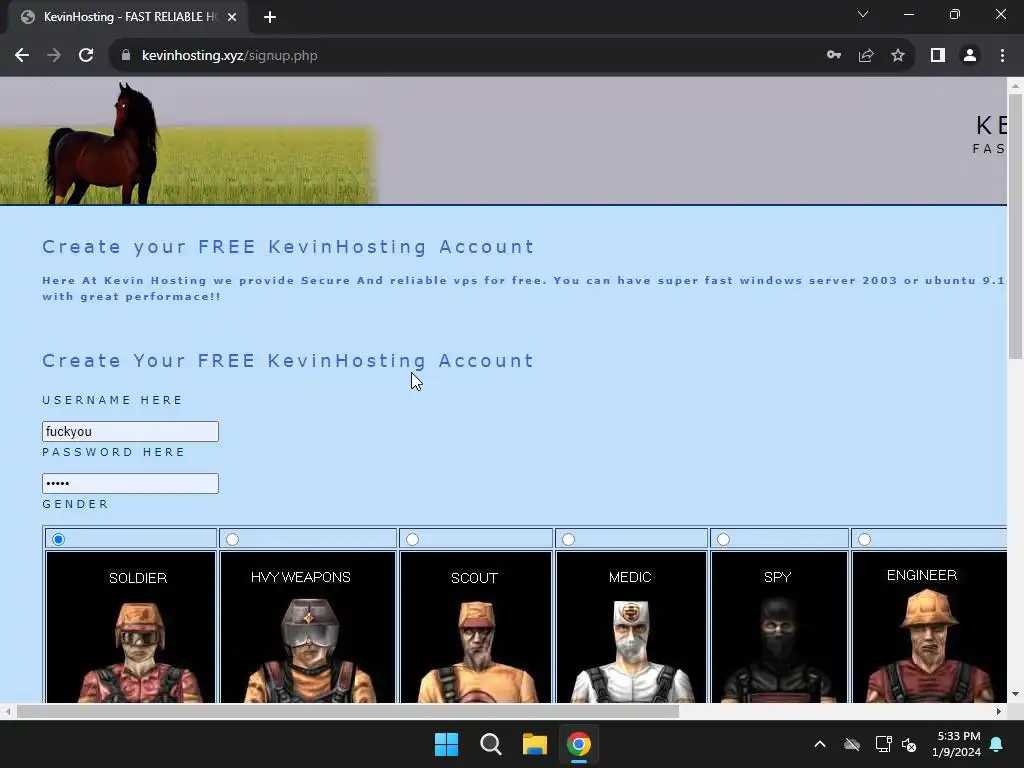
Task: Click the OneDrive cloud tray icon
Action: coord(852,744)
